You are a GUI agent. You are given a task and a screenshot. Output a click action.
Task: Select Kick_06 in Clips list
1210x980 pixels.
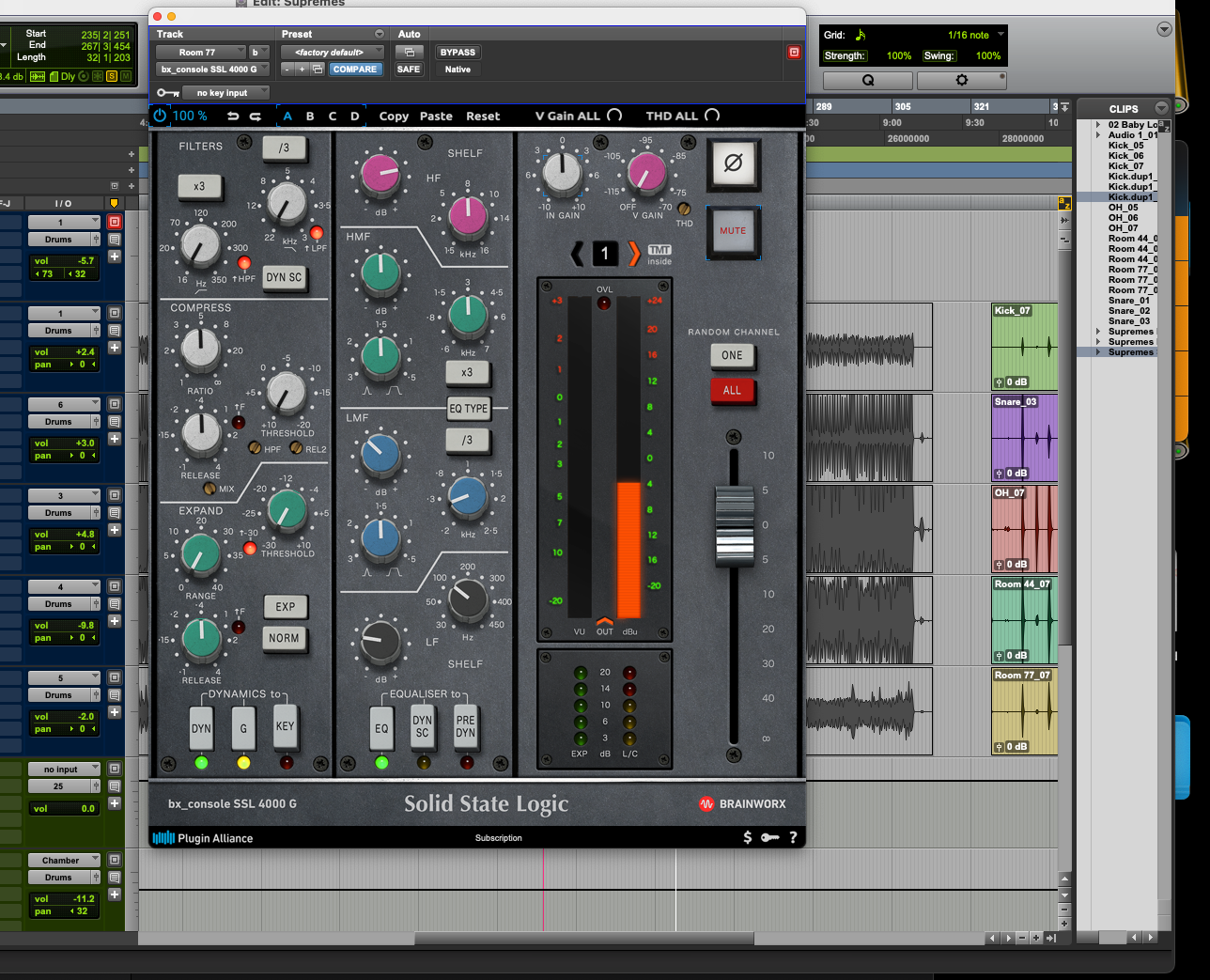pos(1125,156)
